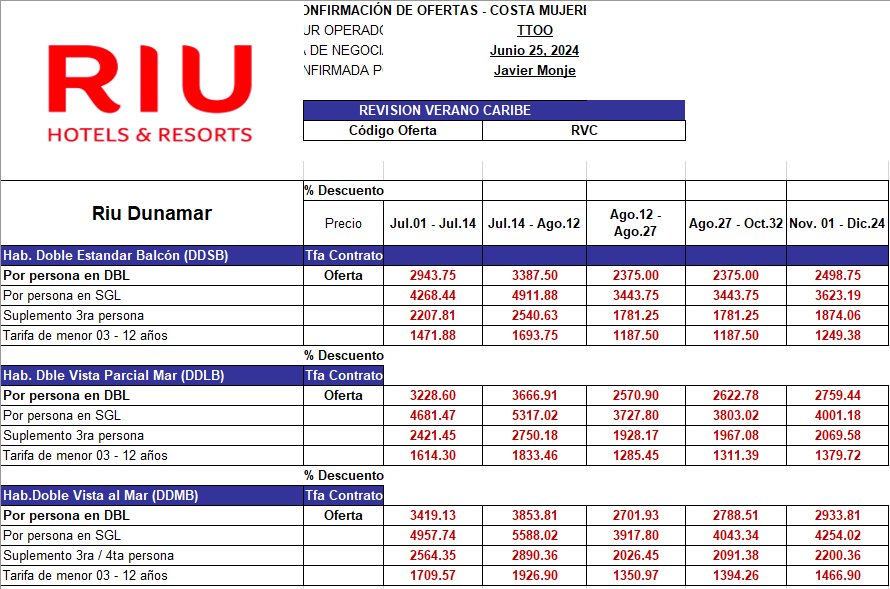
Task: Select price 2540.63 cell
Action: pyautogui.click(x=534, y=315)
